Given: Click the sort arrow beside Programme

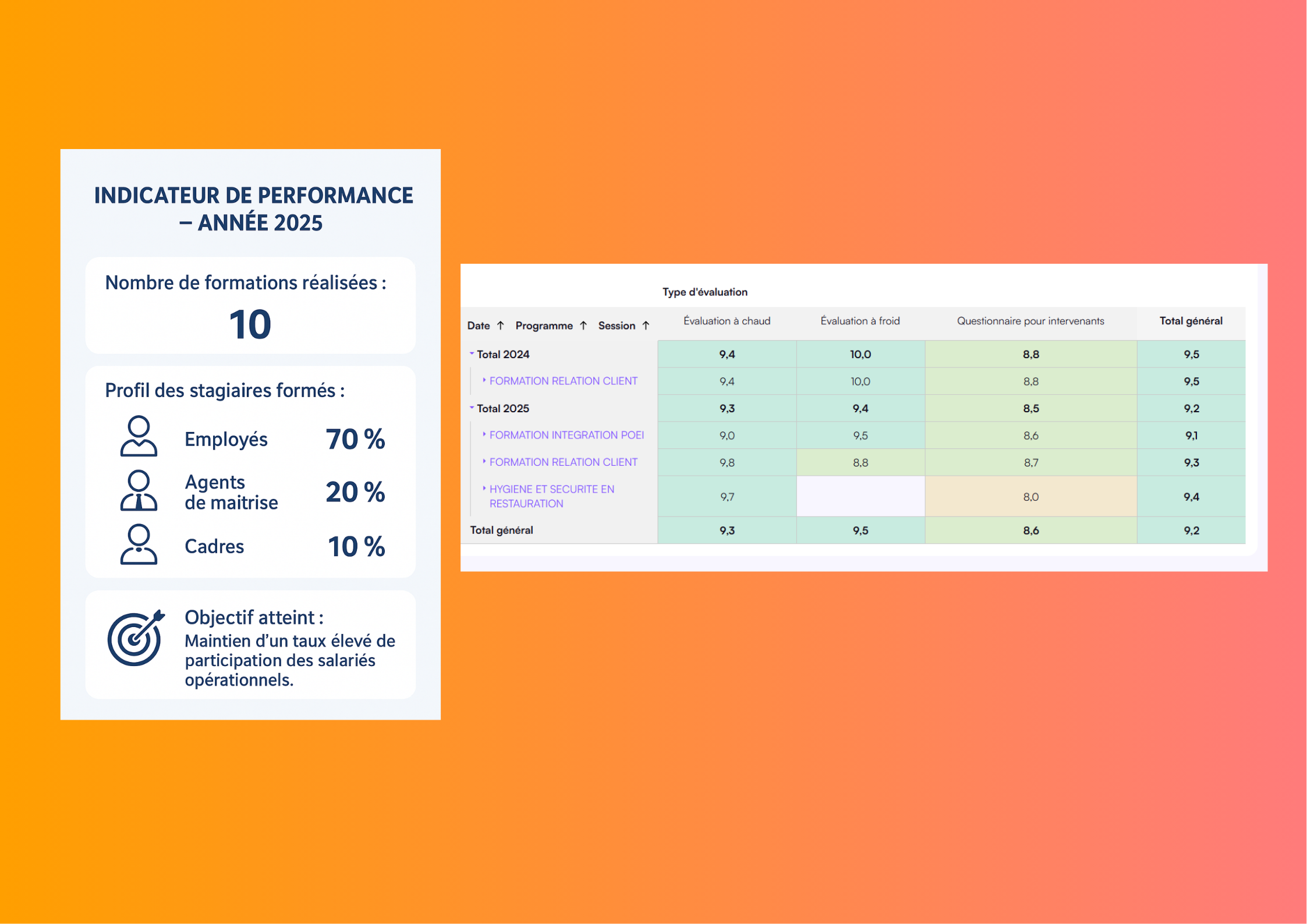Looking at the screenshot, I should (584, 325).
